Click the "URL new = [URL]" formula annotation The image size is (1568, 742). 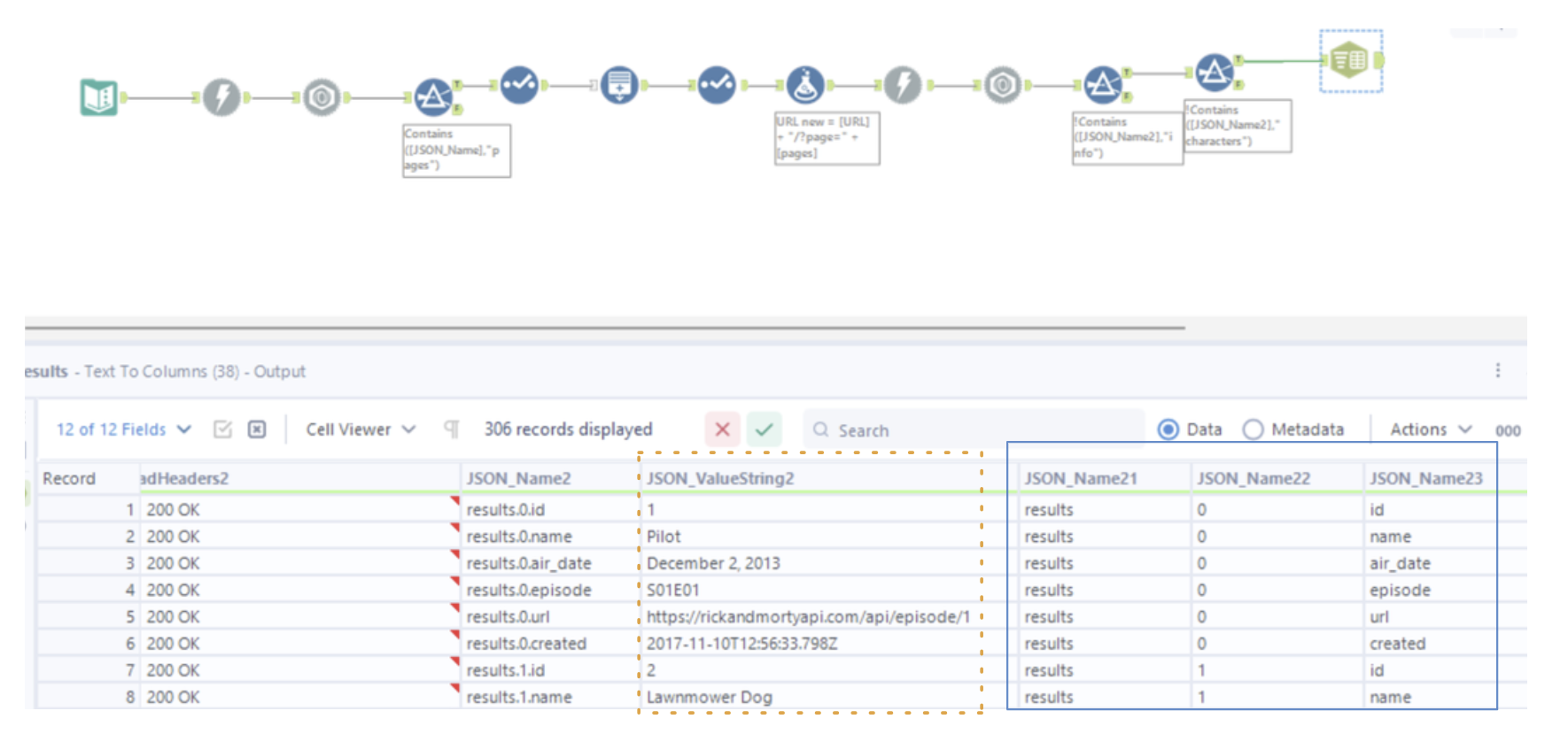pos(827,138)
